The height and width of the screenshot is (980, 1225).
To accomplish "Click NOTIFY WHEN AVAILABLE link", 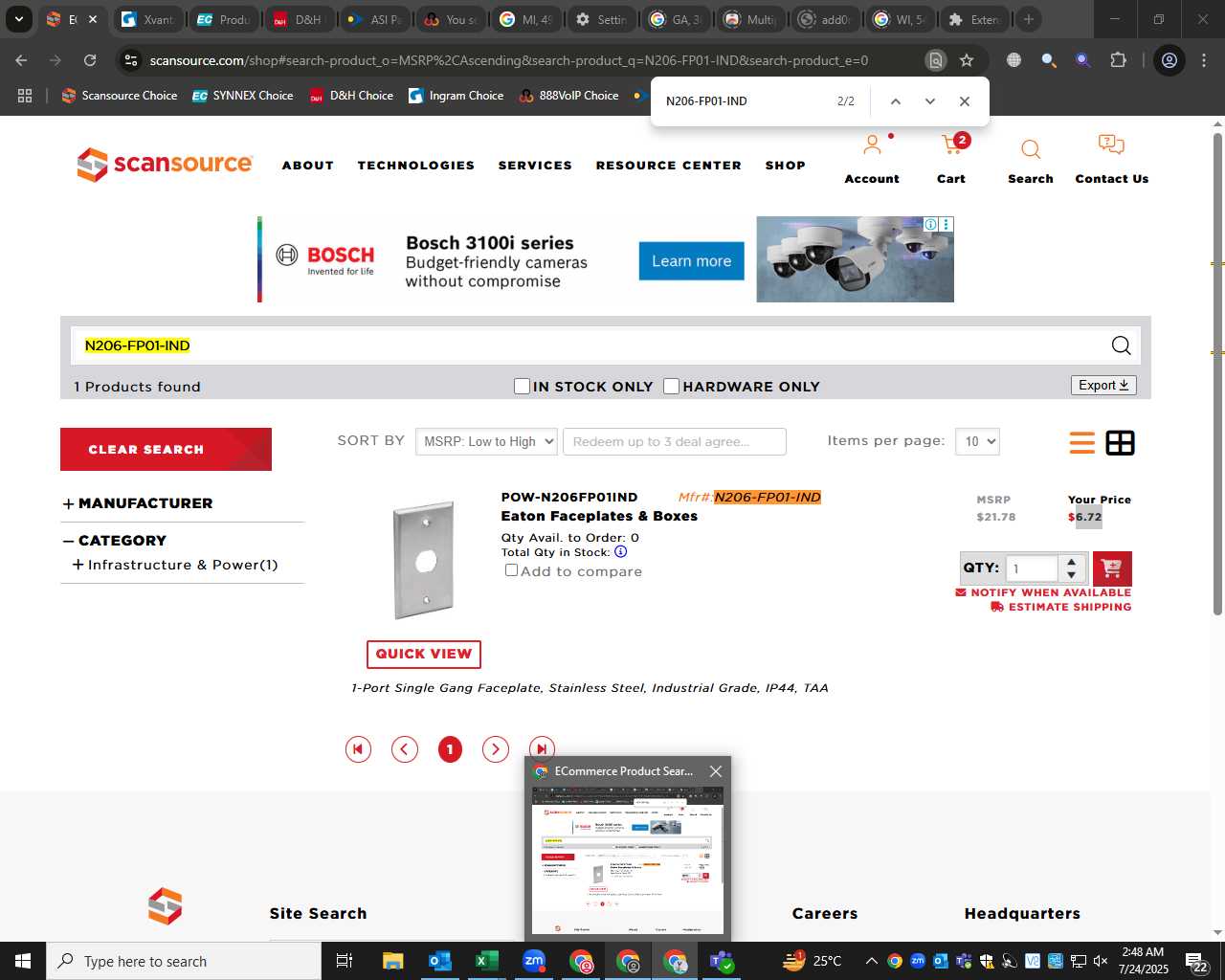I will [1043, 592].
